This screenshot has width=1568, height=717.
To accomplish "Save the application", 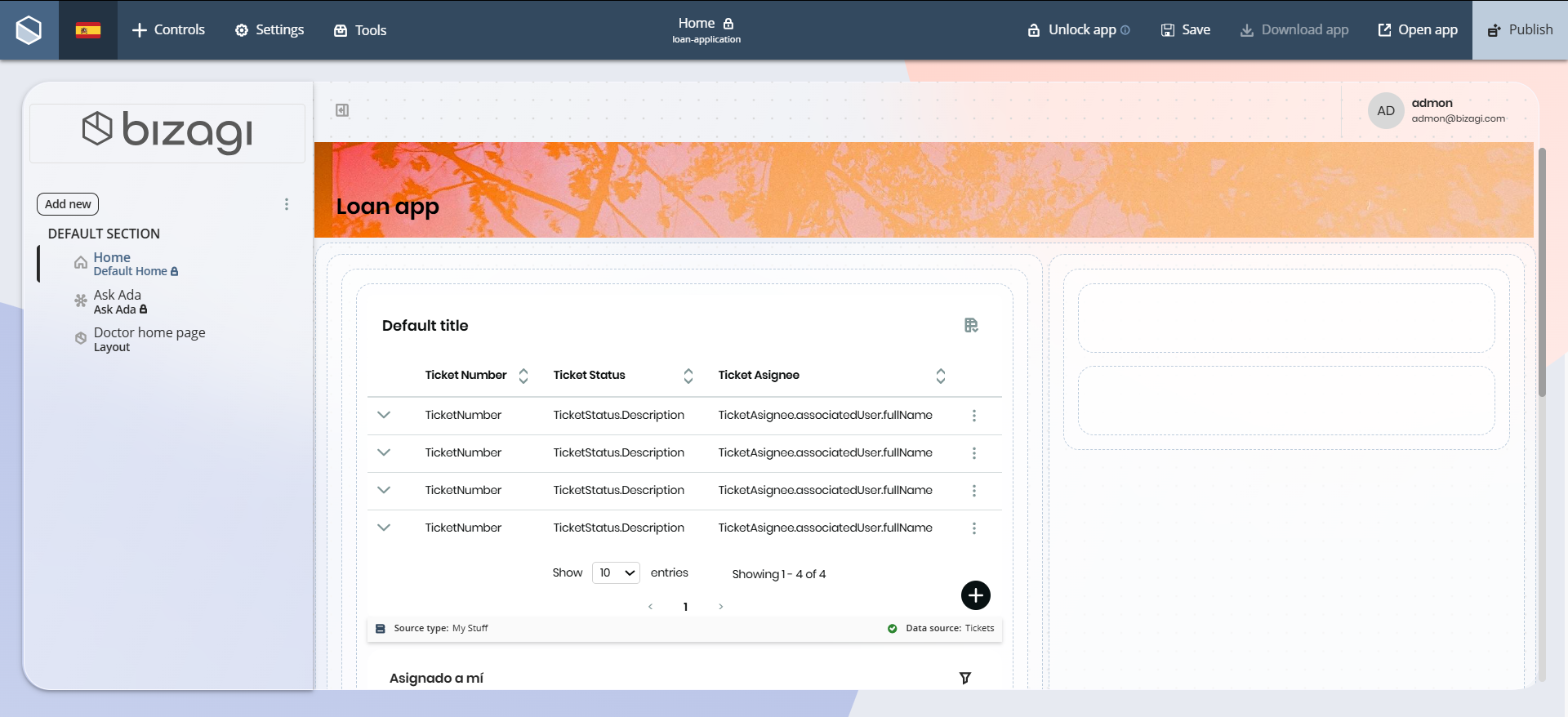I will click(x=1186, y=30).
